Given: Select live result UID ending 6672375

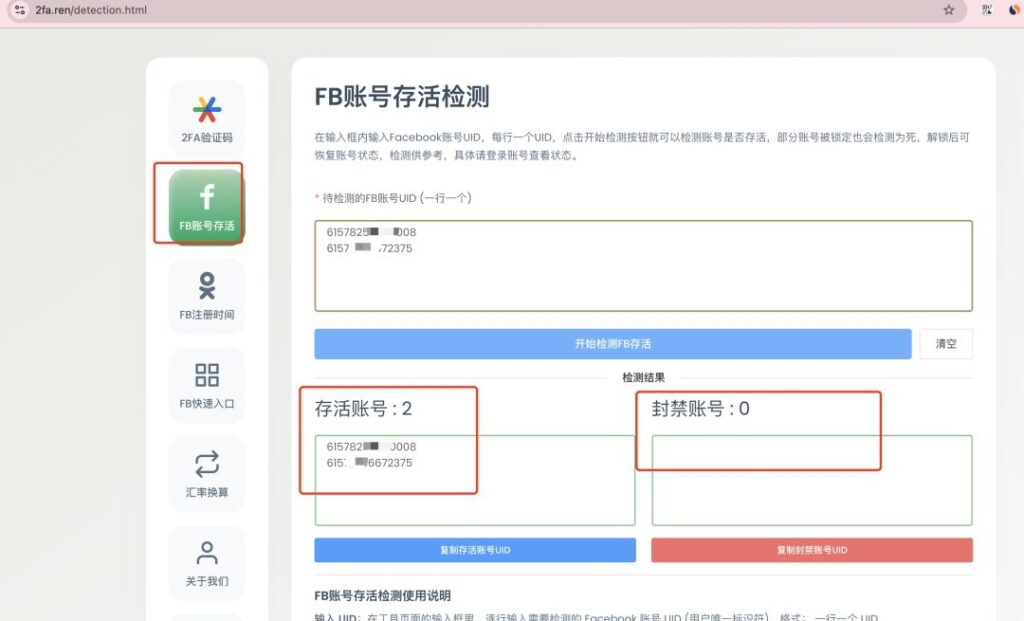Looking at the screenshot, I should 369,463.
